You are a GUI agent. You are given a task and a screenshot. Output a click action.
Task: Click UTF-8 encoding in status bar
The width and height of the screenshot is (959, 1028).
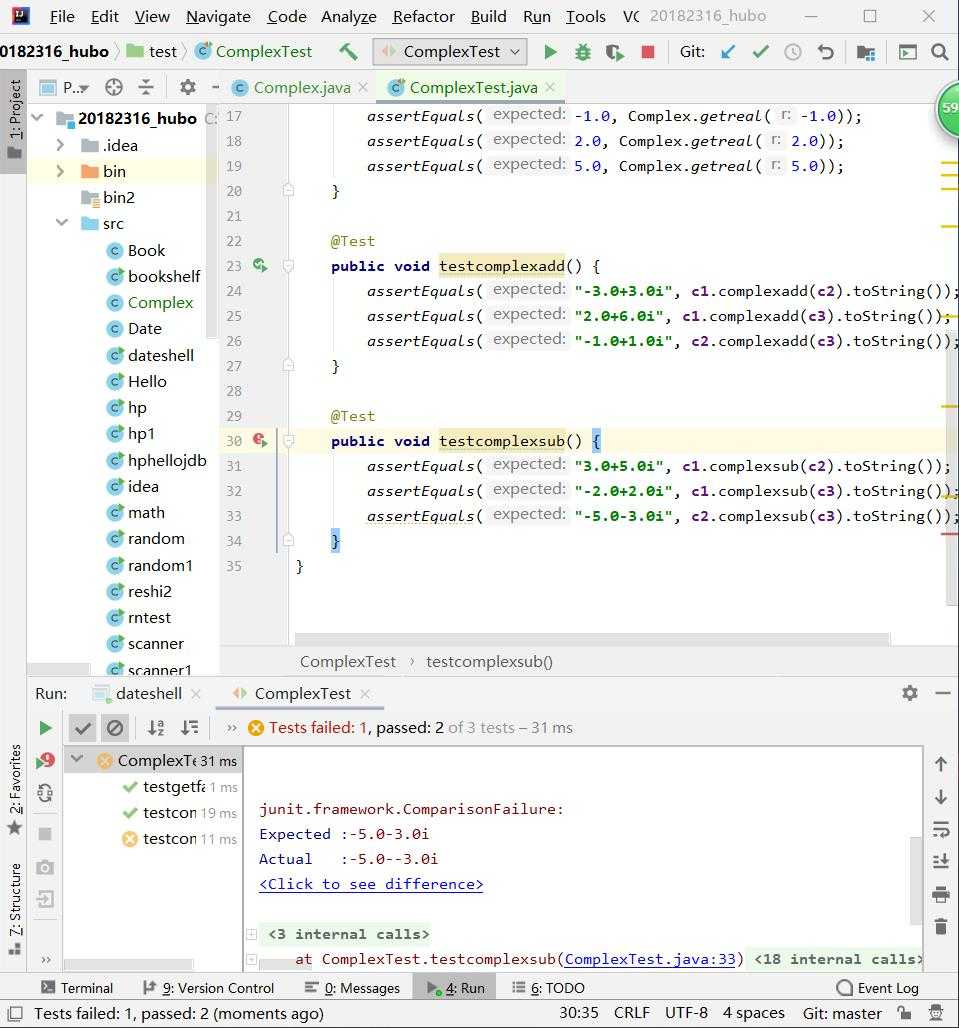pyautogui.click(x=686, y=1013)
